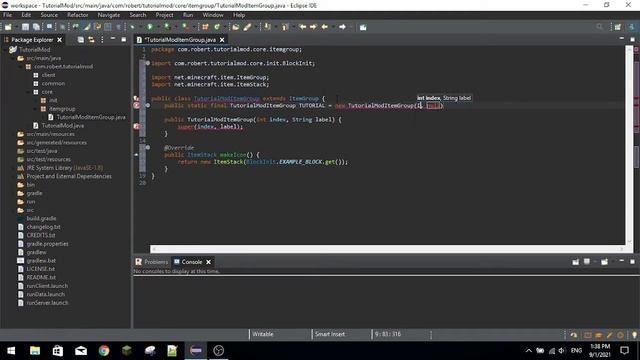Open OBS Studio from the taskbar
Image resolution: width=640 pixels, height=360 pixels.
pos(219,351)
